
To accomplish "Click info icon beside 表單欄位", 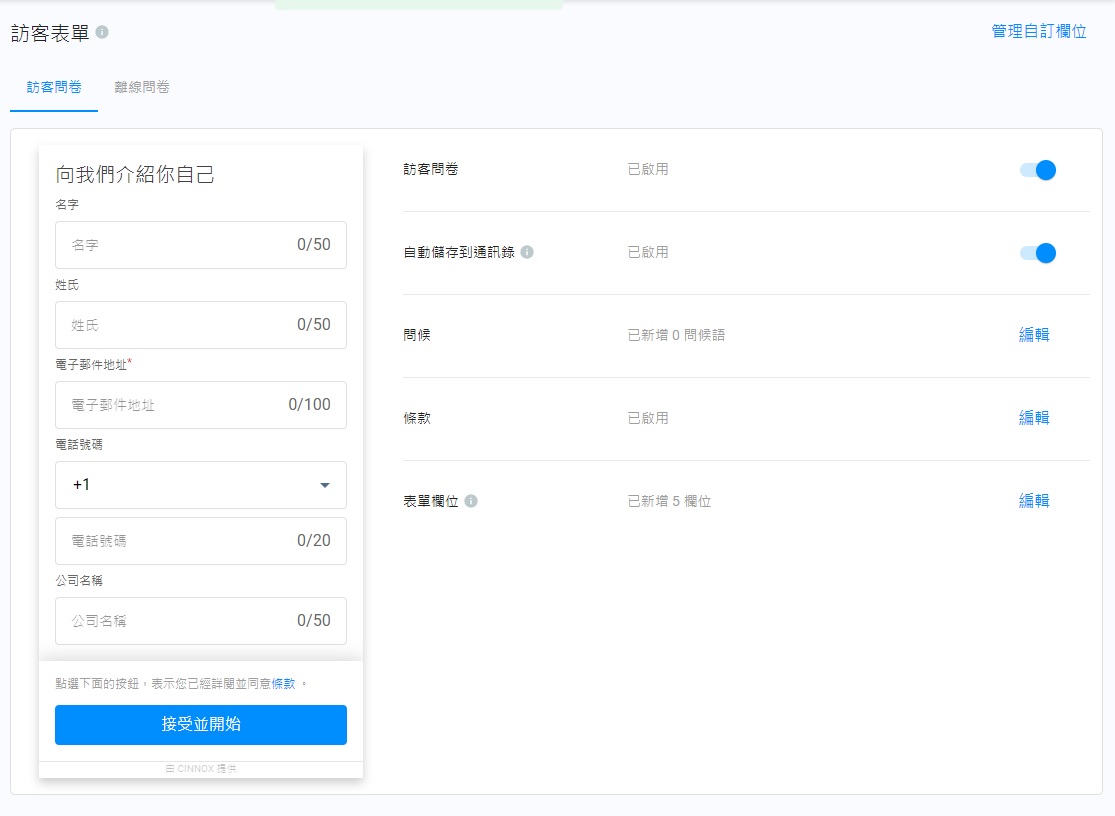I will pyautogui.click(x=471, y=501).
